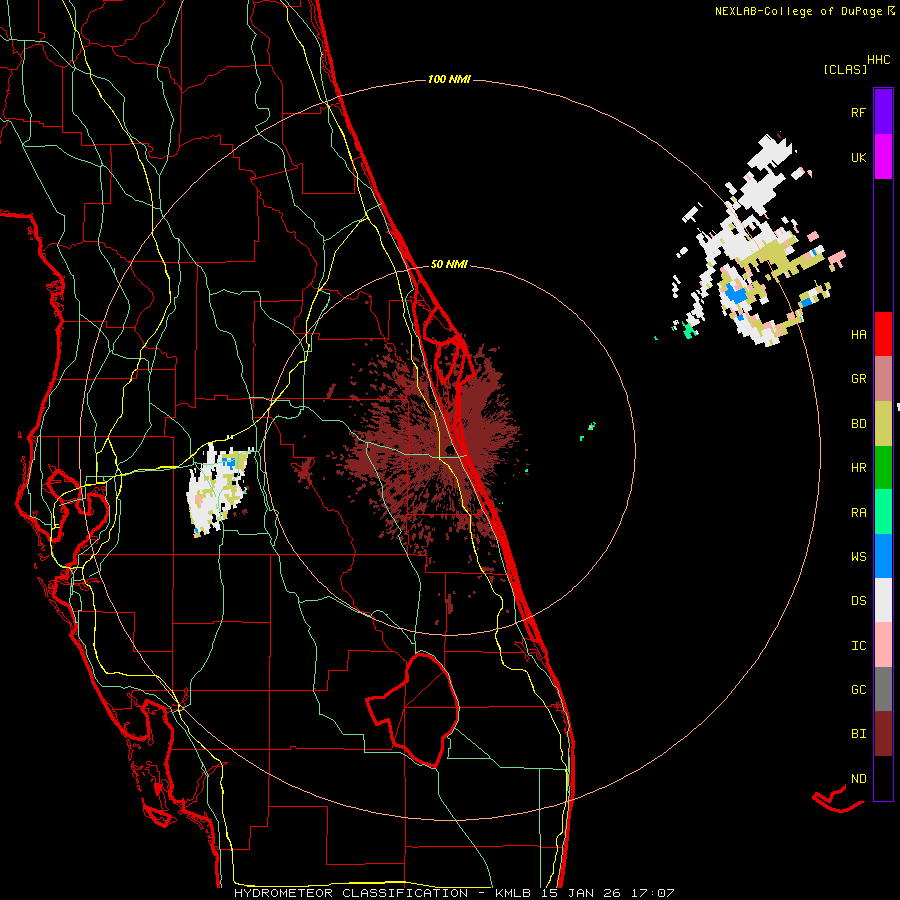Click the KMLB station identifier
This screenshot has height=900, width=900.
(513, 893)
